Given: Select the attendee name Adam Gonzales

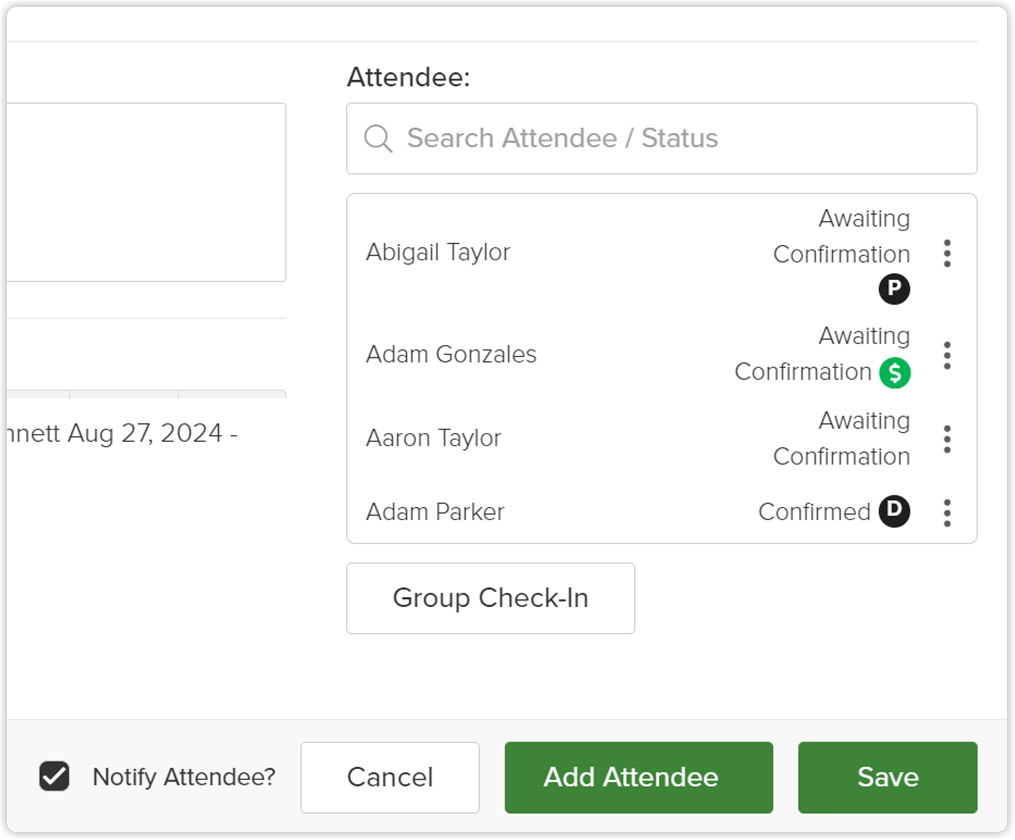Looking at the screenshot, I should [x=451, y=355].
